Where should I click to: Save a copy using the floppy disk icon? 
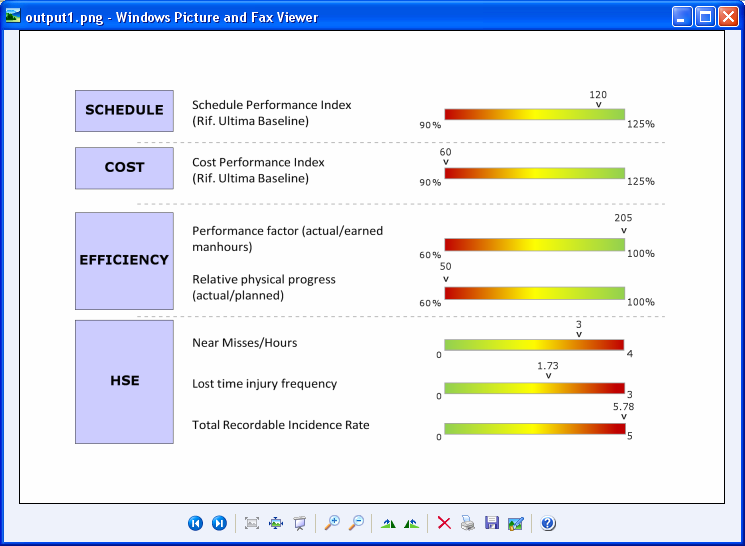click(x=491, y=523)
